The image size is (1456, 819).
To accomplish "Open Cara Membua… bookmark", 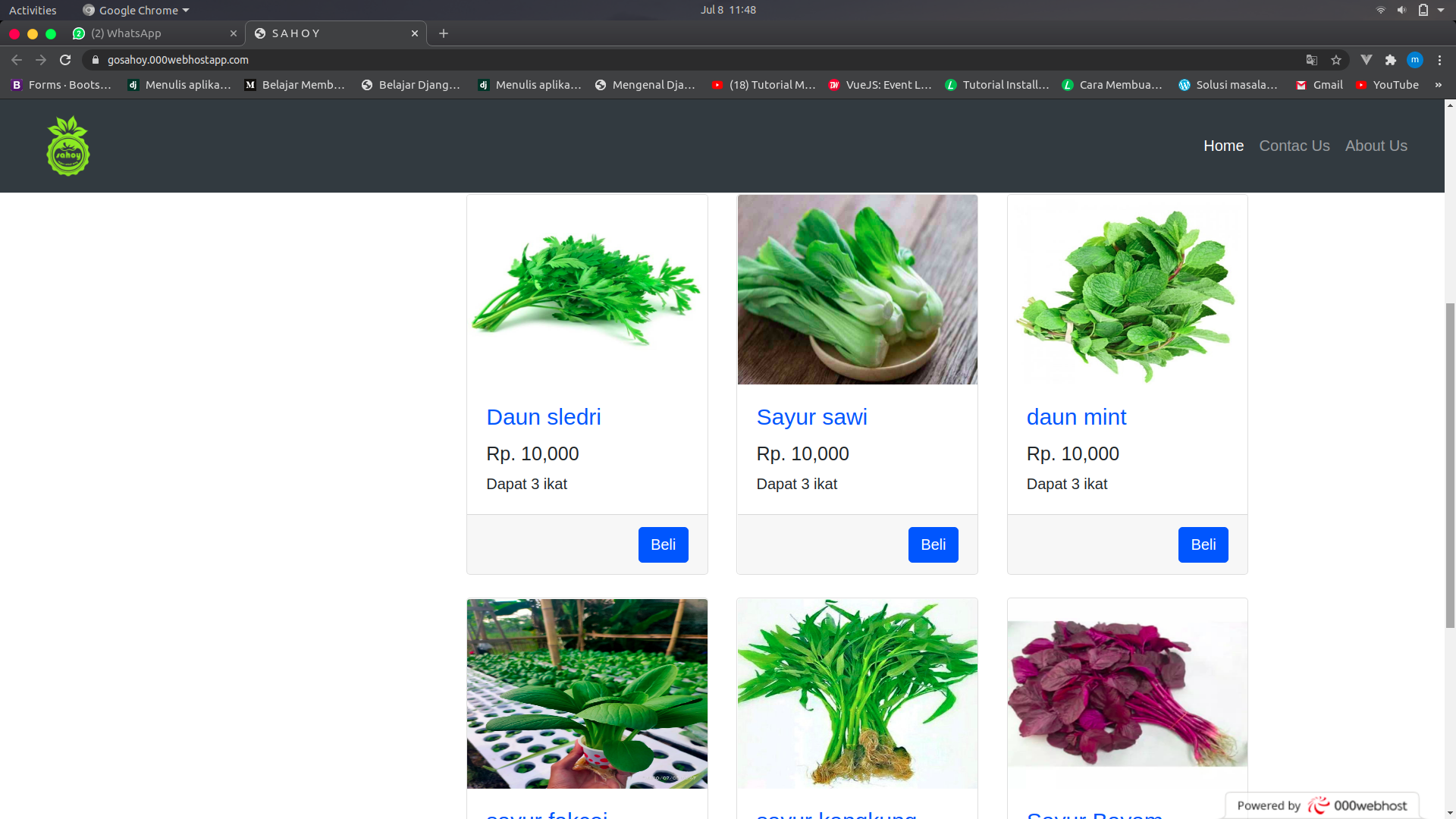I will point(1112,85).
